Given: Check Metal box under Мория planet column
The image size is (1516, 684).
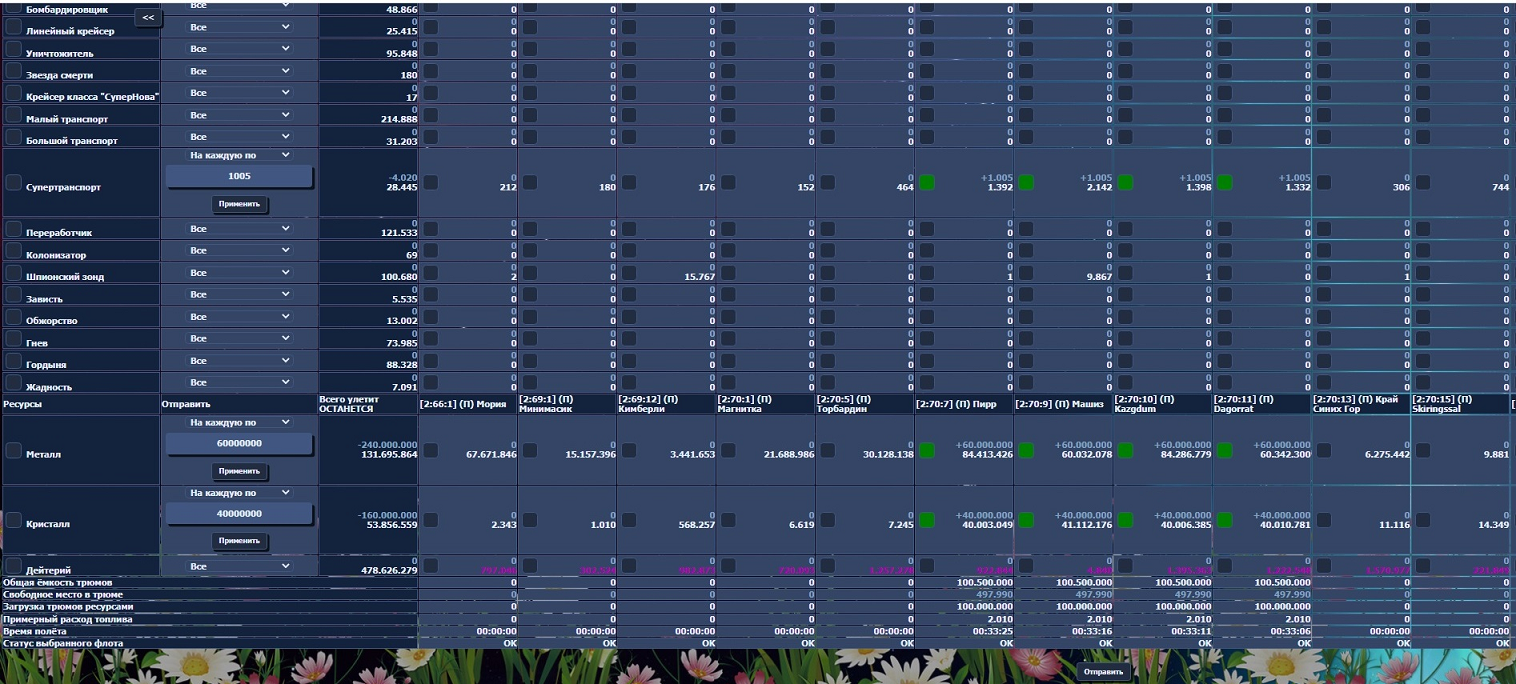Looking at the screenshot, I should pyautogui.click(x=430, y=450).
